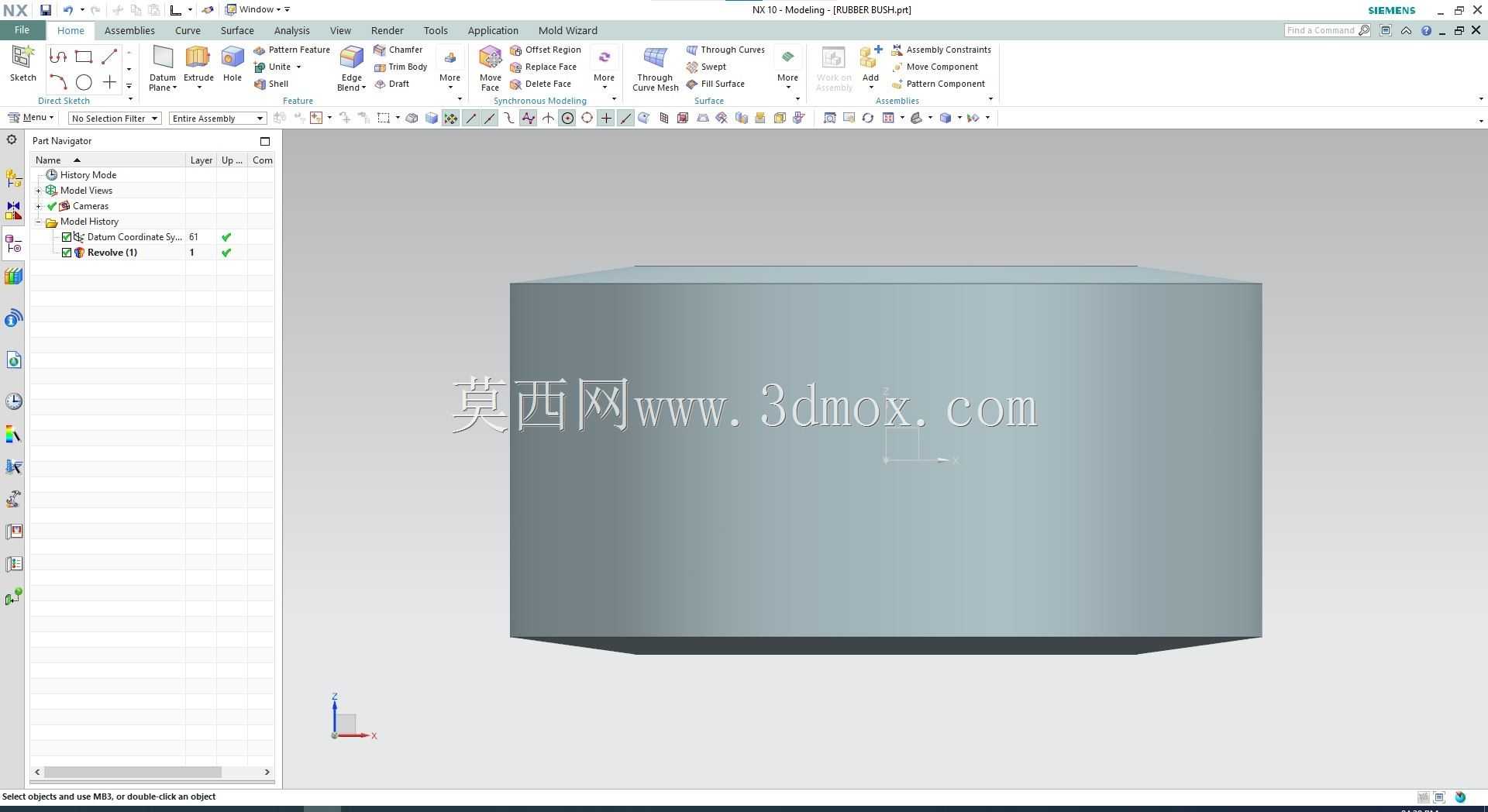The height and width of the screenshot is (812, 1488).
Task: Switch to the Analysis ribbon tab
Action: pyautogui.click(x=291, y=31)
